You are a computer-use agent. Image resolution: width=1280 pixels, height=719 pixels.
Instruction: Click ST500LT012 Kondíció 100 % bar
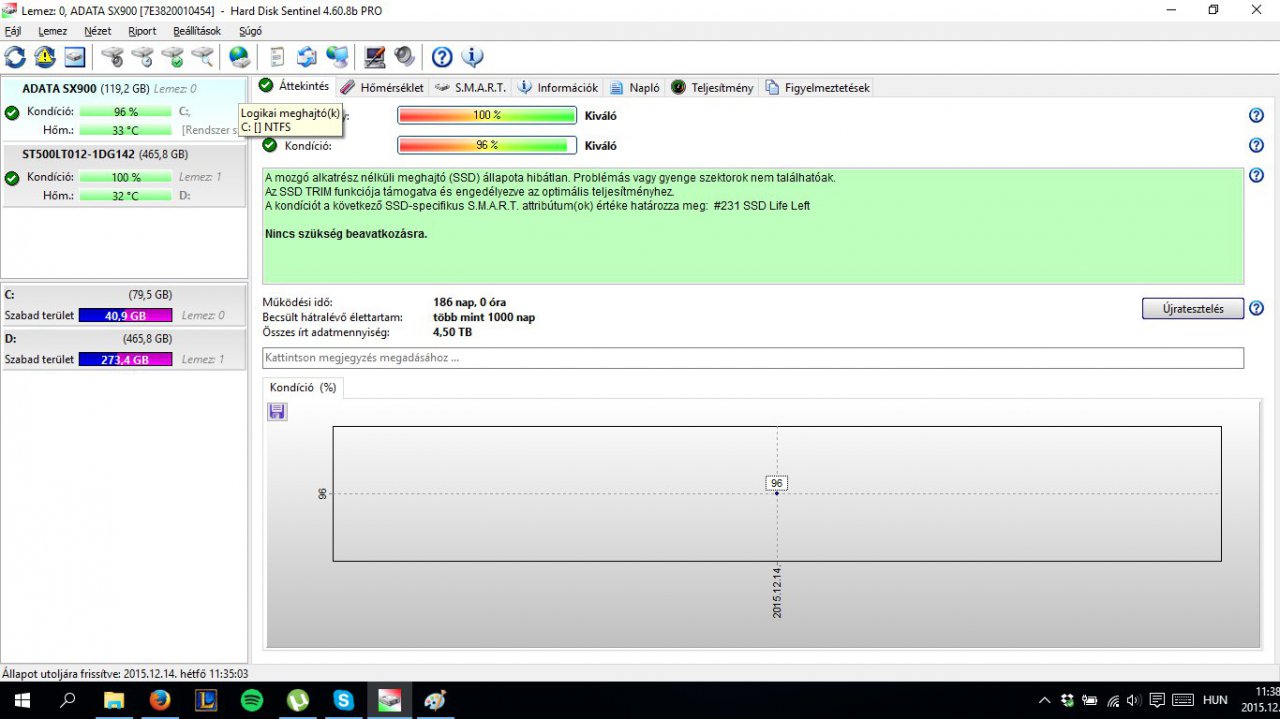(125, 177)
